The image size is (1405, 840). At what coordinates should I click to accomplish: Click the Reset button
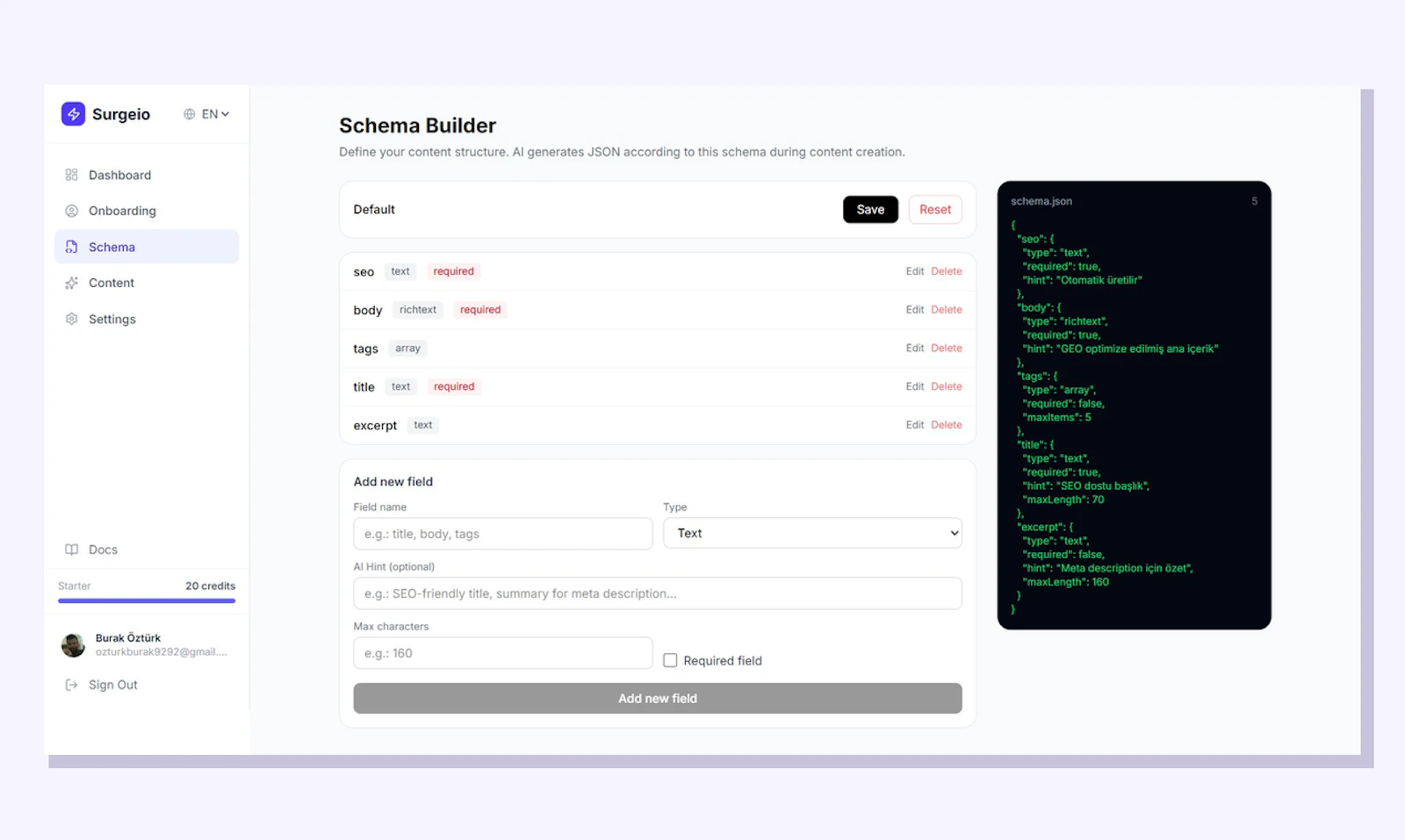tap(935, 209)
